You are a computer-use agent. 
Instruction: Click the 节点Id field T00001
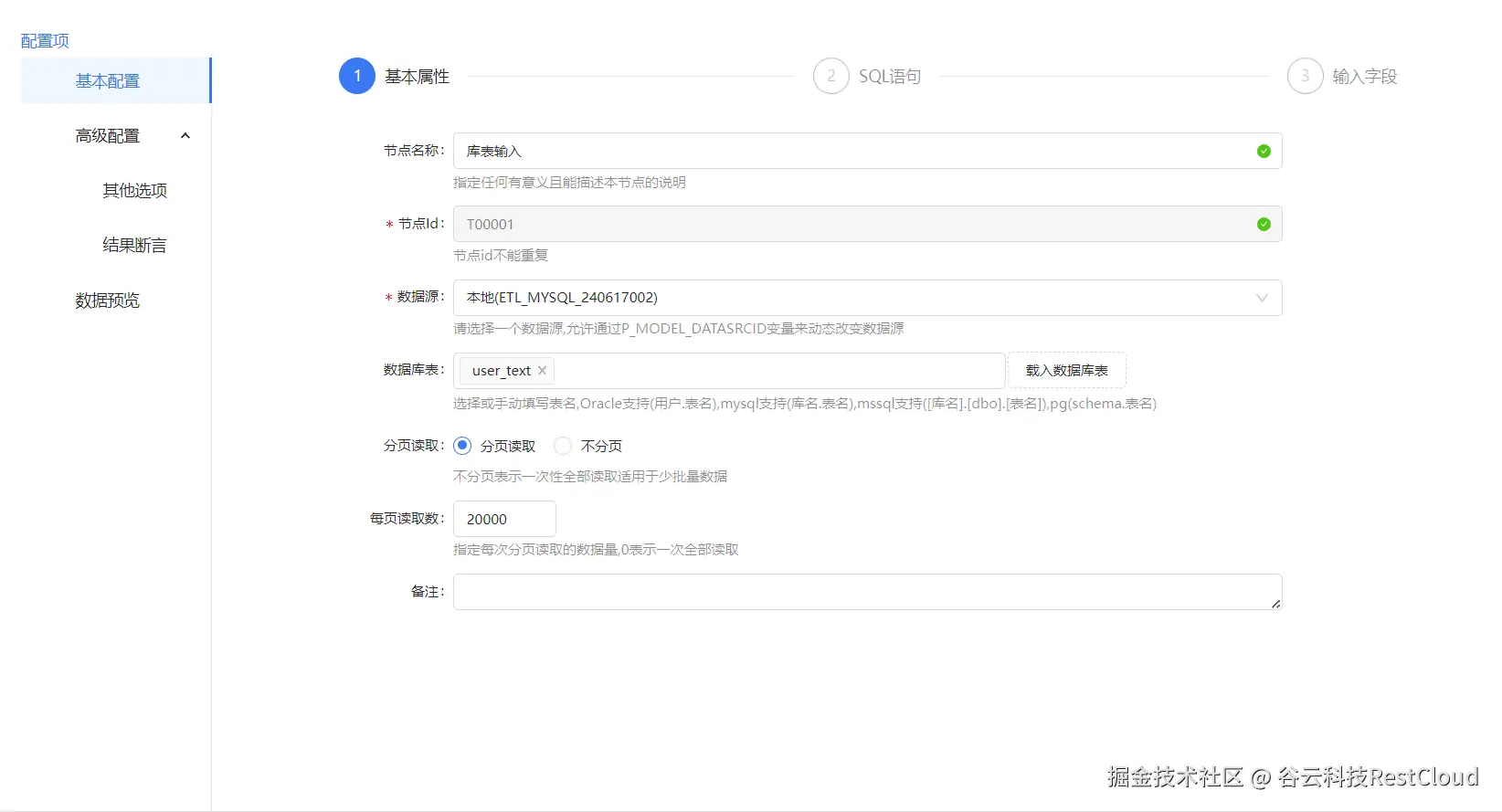coord(867,224)
